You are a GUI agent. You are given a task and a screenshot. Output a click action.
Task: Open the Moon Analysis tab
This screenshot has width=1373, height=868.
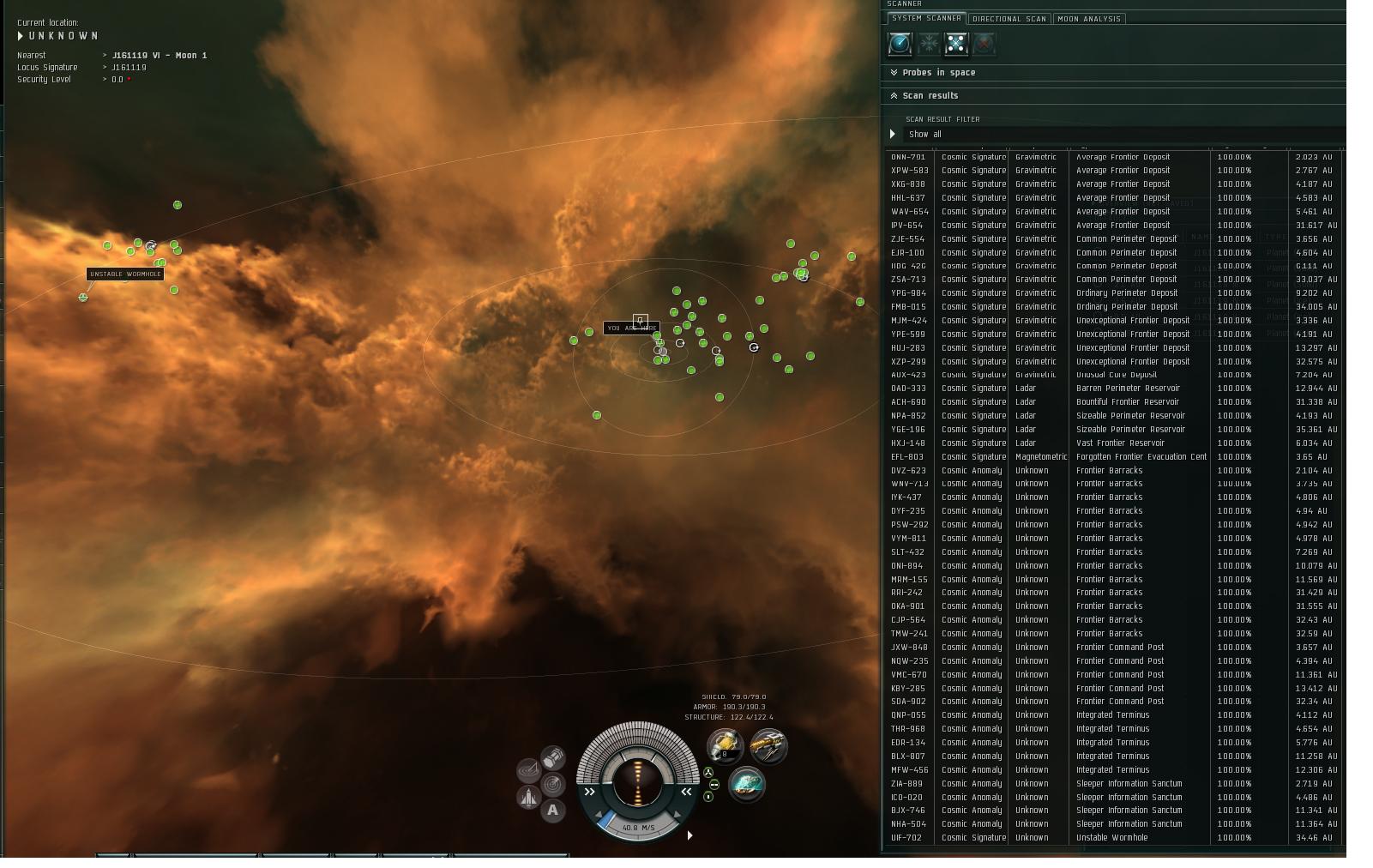tap(1088, 18)
